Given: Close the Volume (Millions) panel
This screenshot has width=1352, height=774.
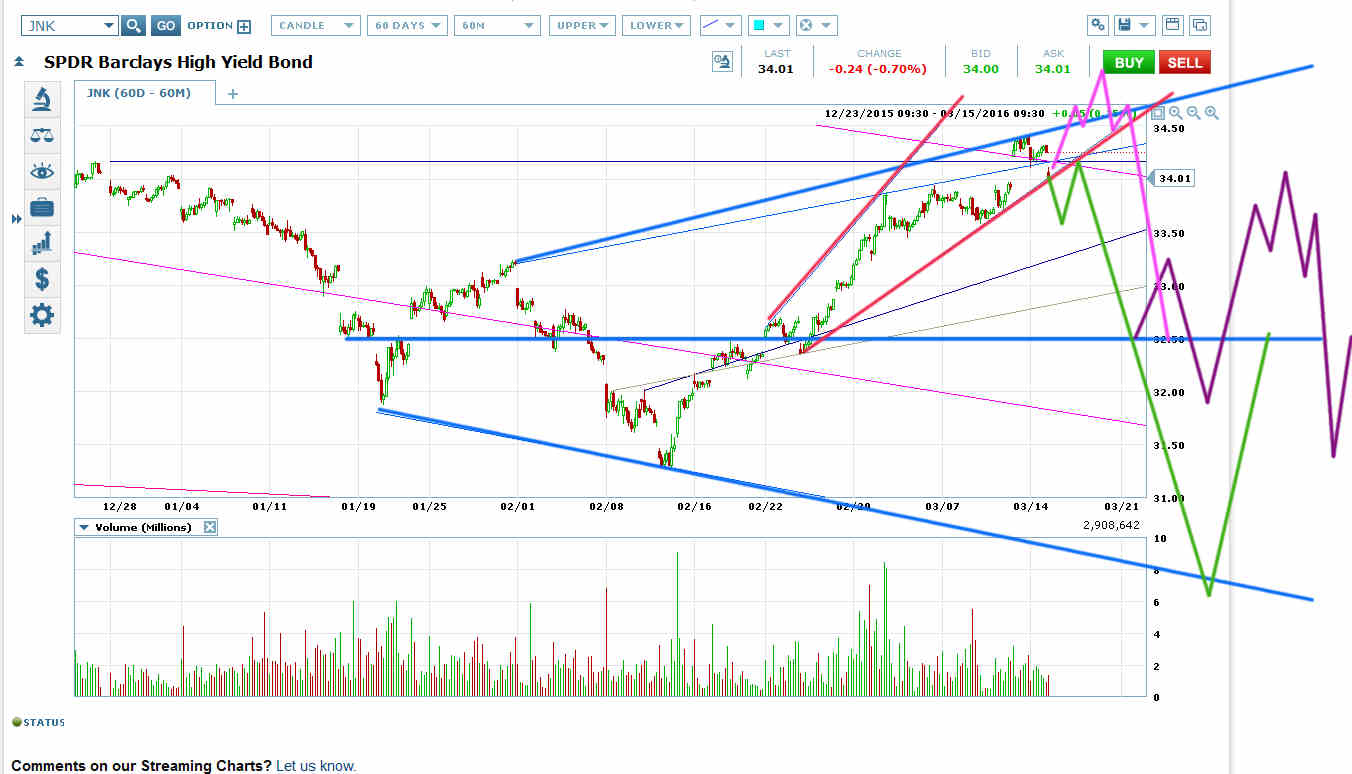Looking at the screenshot, I should [210, 527].
